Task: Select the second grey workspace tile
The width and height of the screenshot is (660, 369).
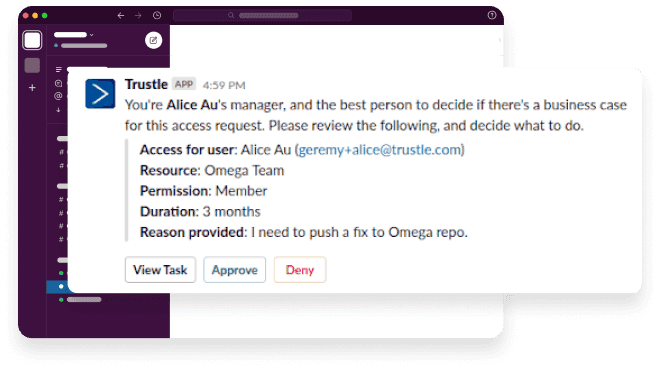Action: (32, 66)
